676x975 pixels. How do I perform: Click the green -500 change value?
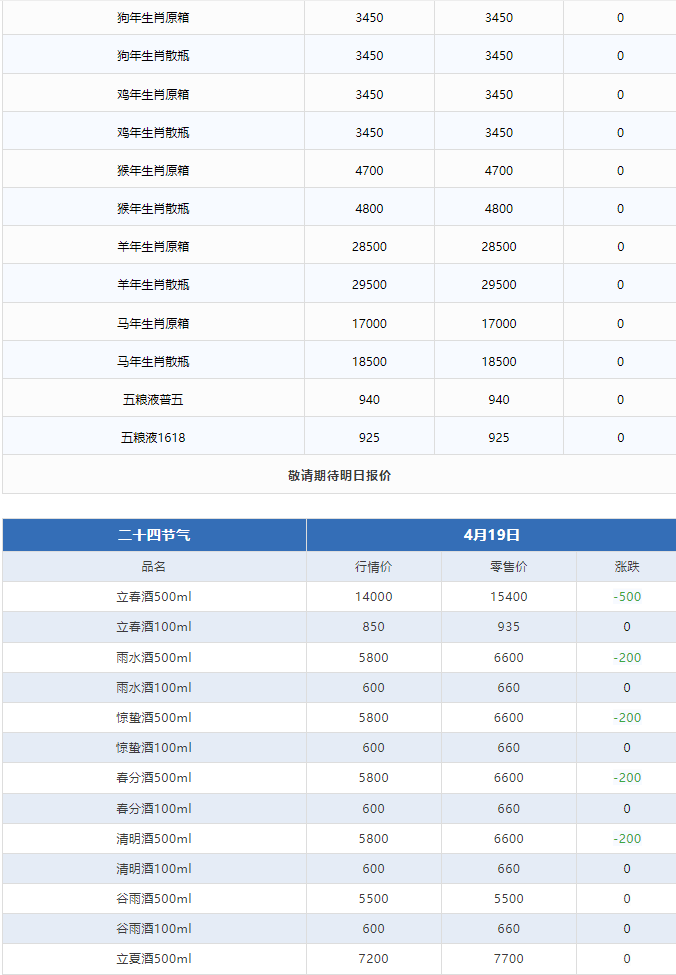627,596
